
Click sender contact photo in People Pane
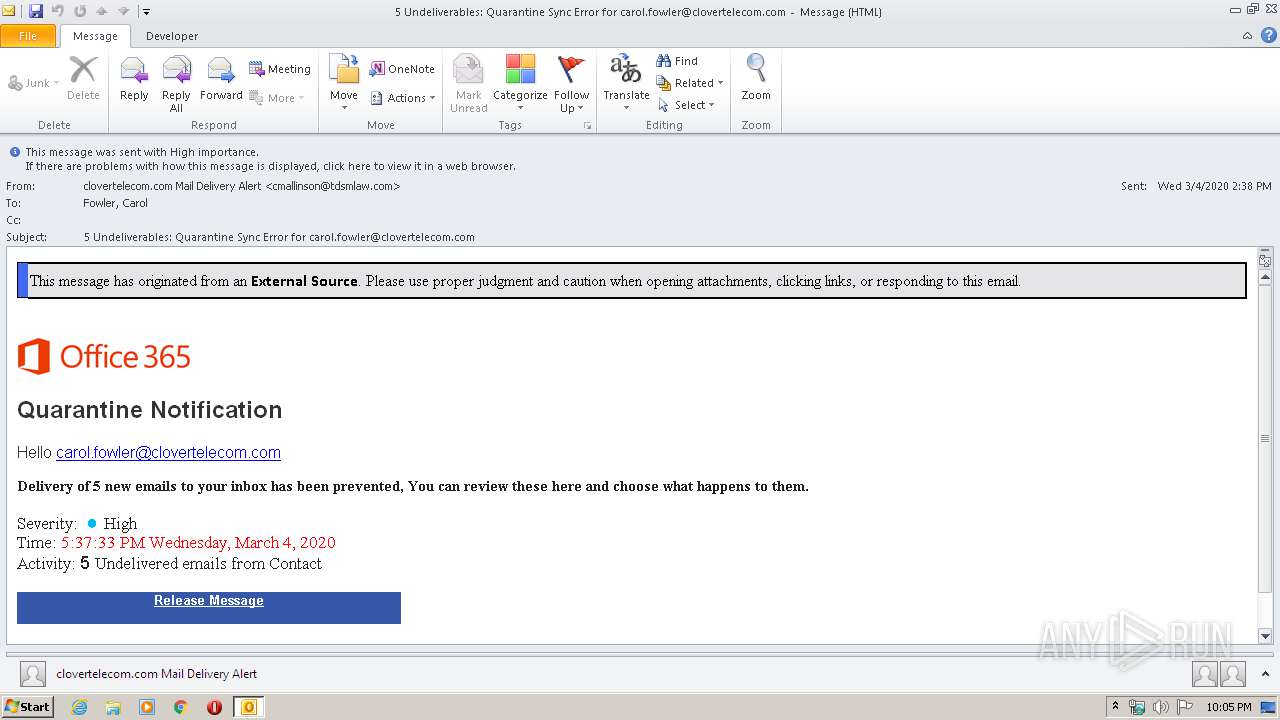point(33,674)
